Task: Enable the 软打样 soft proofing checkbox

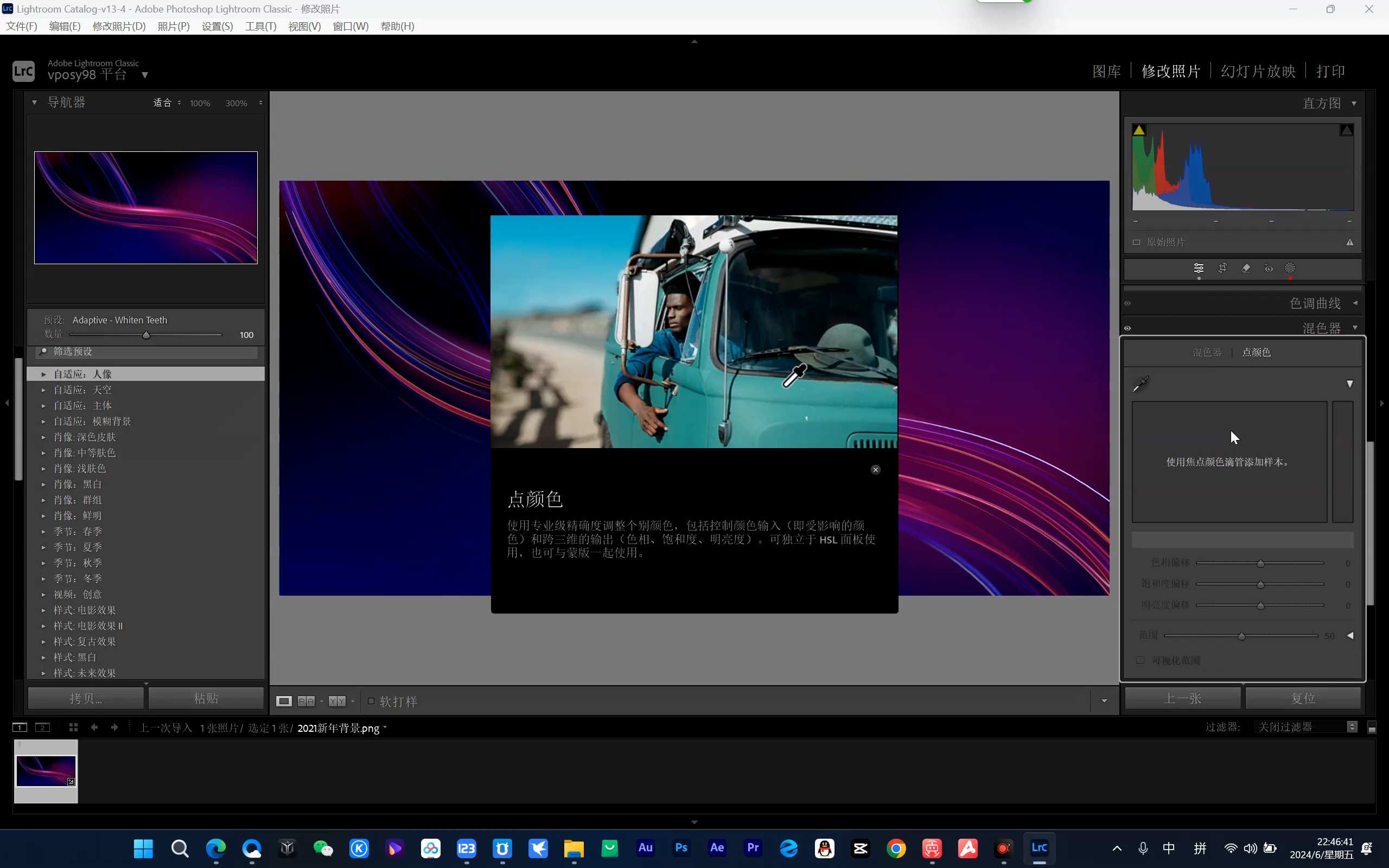Action: [371, 701]
